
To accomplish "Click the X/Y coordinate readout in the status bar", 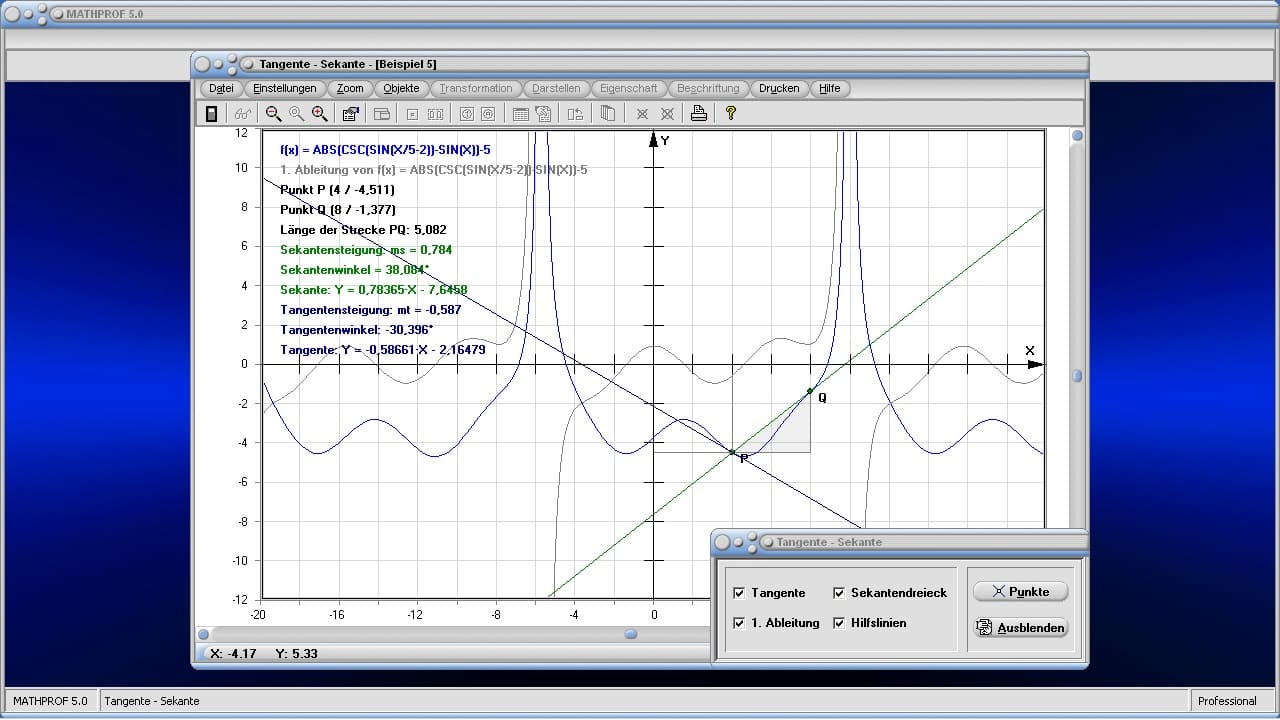I will click(x=265, y=654).
